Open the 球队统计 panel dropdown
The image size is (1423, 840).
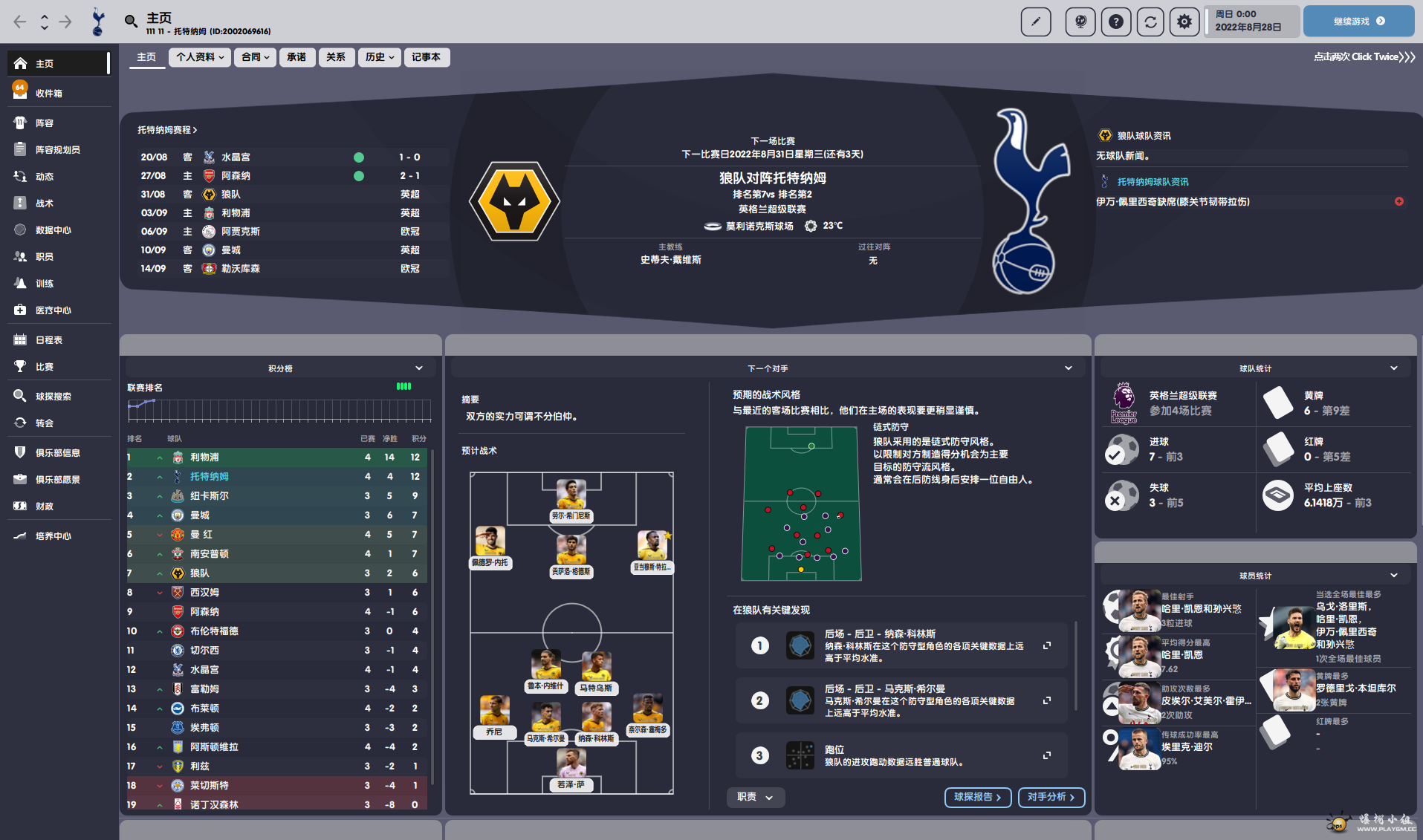[x=1394, y=368]
